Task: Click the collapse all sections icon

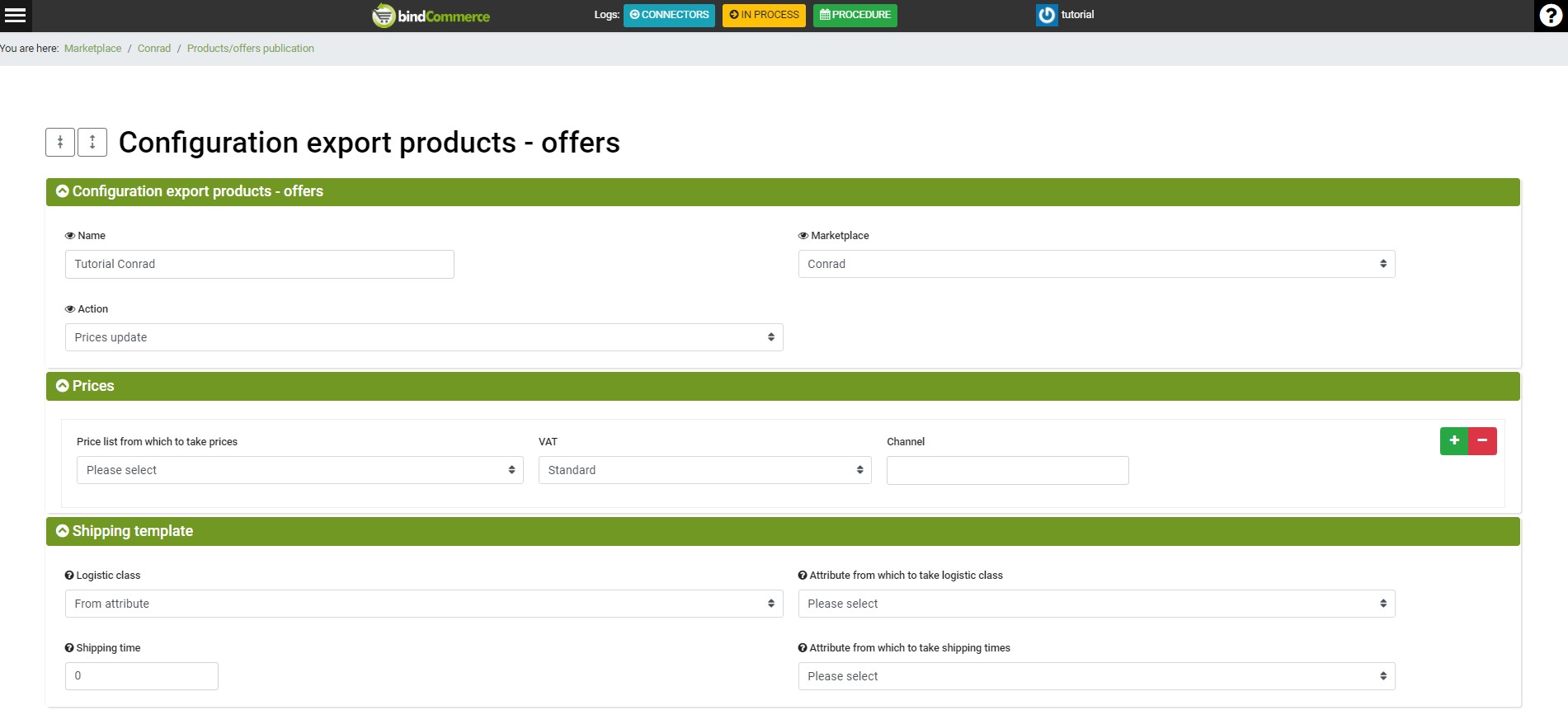Action: coord(60,142)
